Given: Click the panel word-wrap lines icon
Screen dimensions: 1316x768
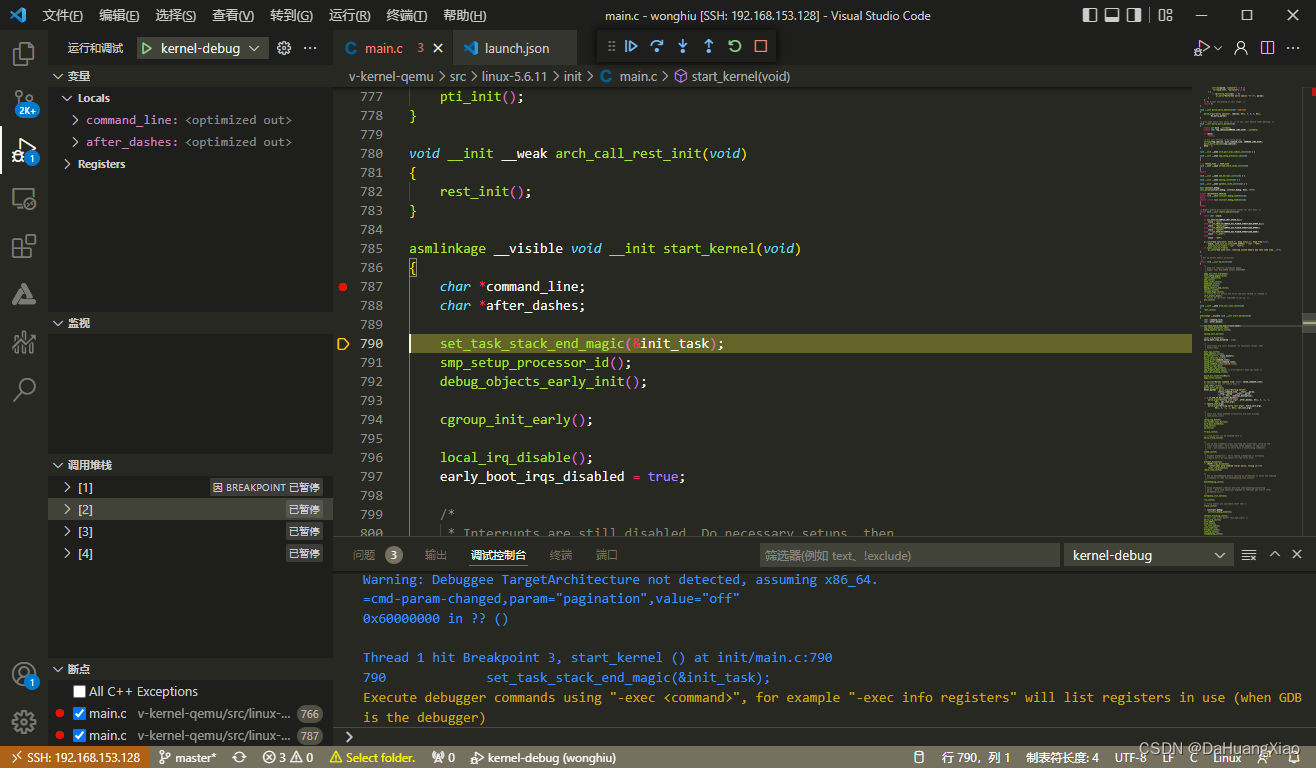Looking at the screenshot, I should click(1249, 554).
